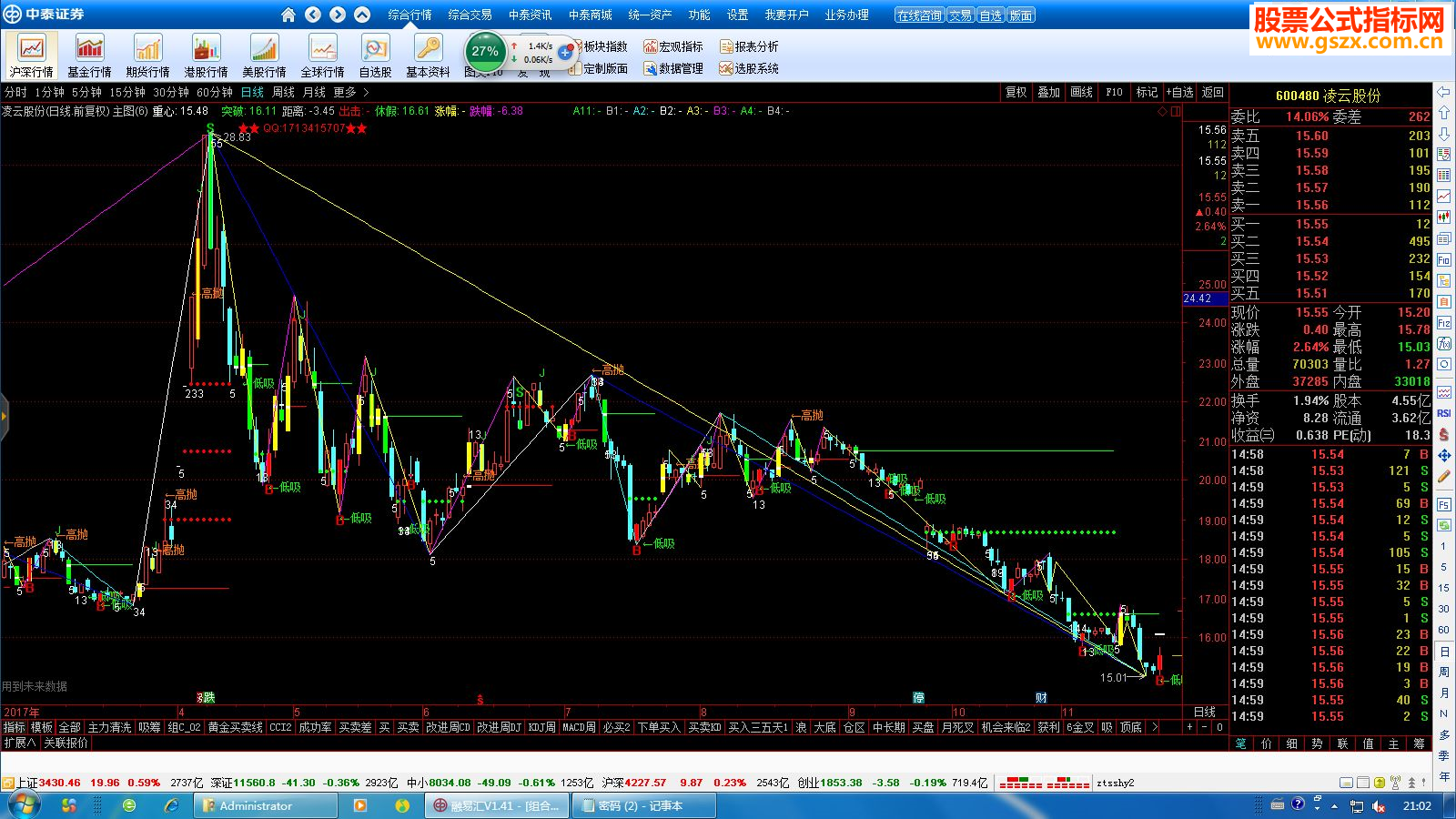Switch chart to 1分钟 timeframe

[49, 92]
